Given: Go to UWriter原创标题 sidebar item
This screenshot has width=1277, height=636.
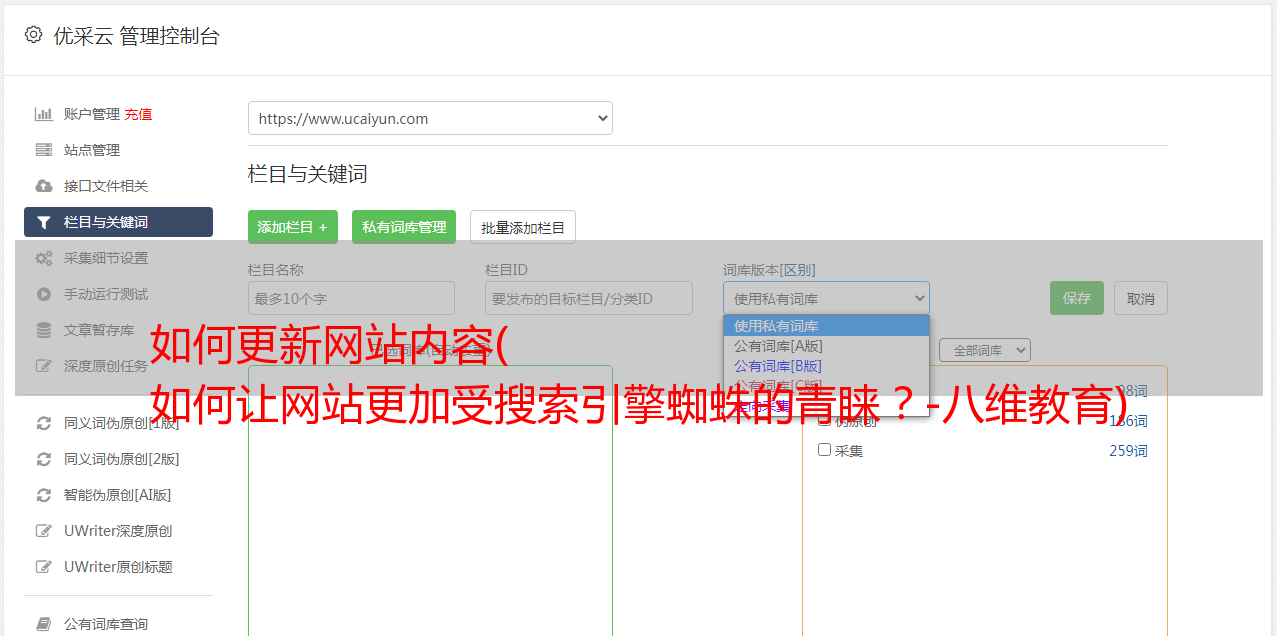Looking at the screenshot, I should [x=118, y=567].
